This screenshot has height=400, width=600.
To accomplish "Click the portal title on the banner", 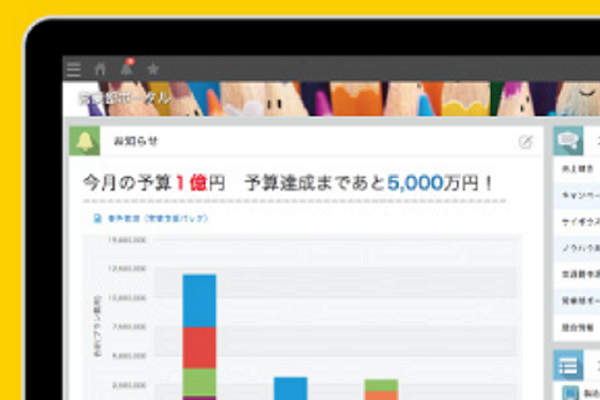I will click(125, 98).
